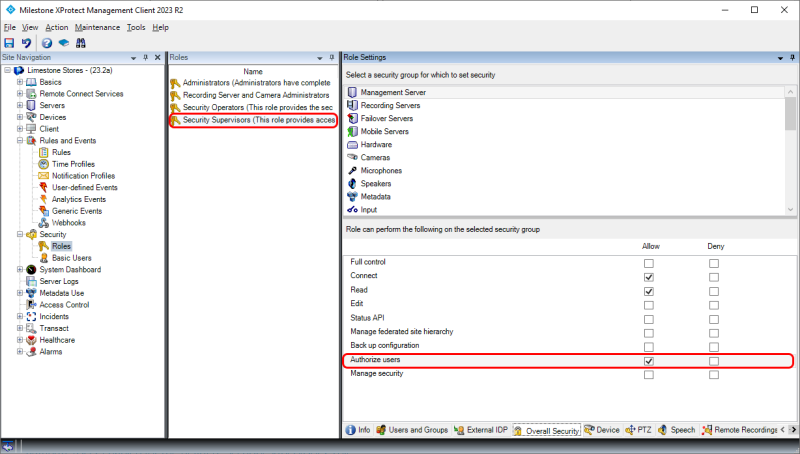Click the Mobile Servers group icon
This screenshot has height=454, width=800.
[x=352, y=132]
